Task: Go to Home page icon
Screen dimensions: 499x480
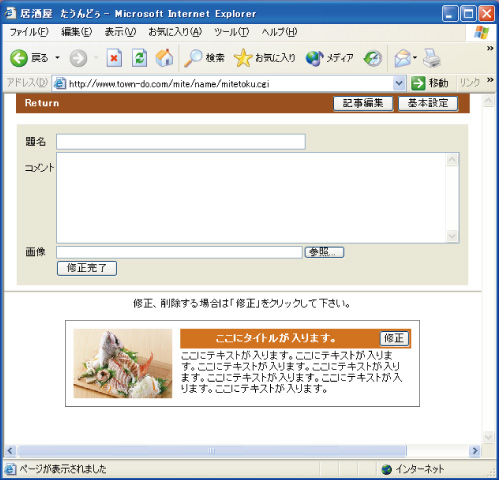Action: tap(165, 58)
